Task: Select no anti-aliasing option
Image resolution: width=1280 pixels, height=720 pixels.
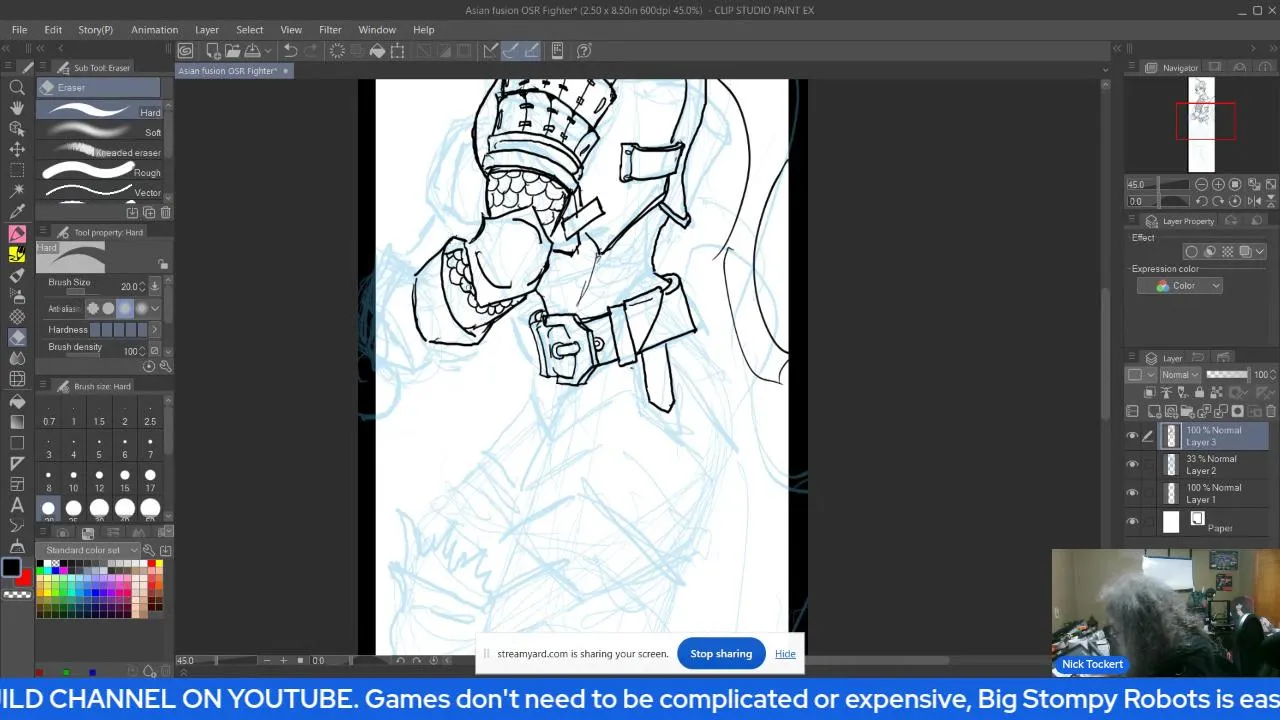Action: [93, 309]
